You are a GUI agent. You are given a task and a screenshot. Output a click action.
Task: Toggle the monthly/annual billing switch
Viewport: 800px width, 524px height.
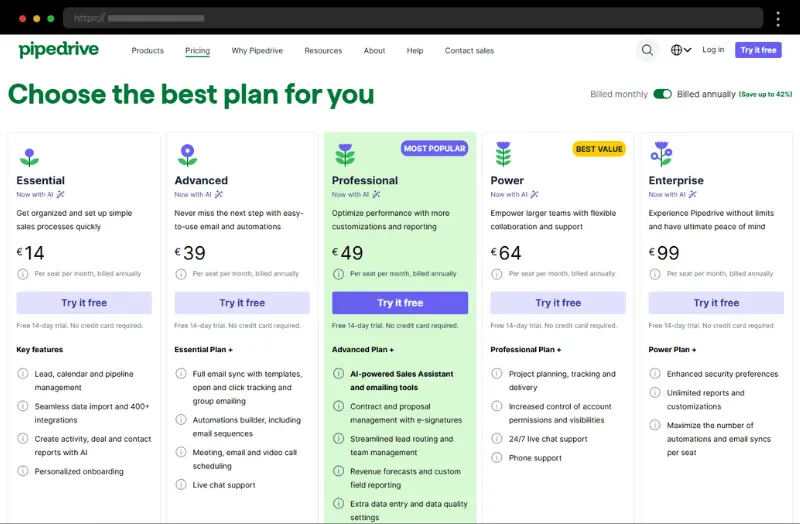click(x=662, y=94)
